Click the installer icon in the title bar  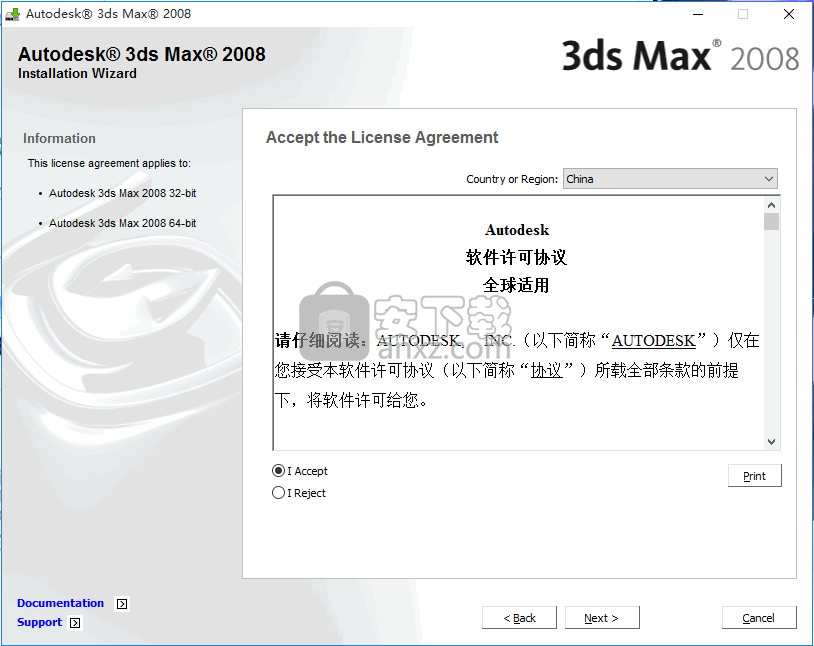12,14
